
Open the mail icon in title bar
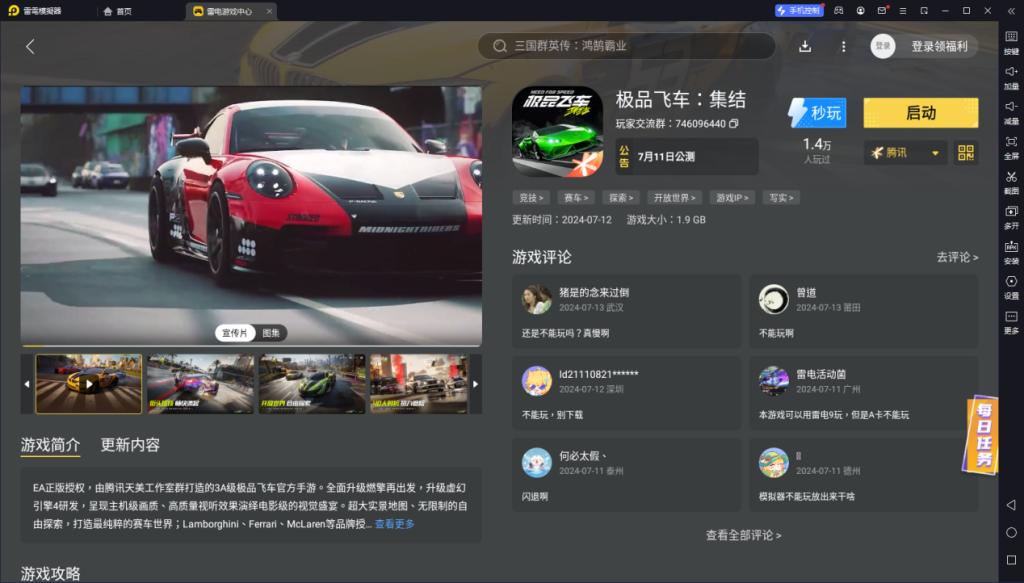tap(882, 10)
